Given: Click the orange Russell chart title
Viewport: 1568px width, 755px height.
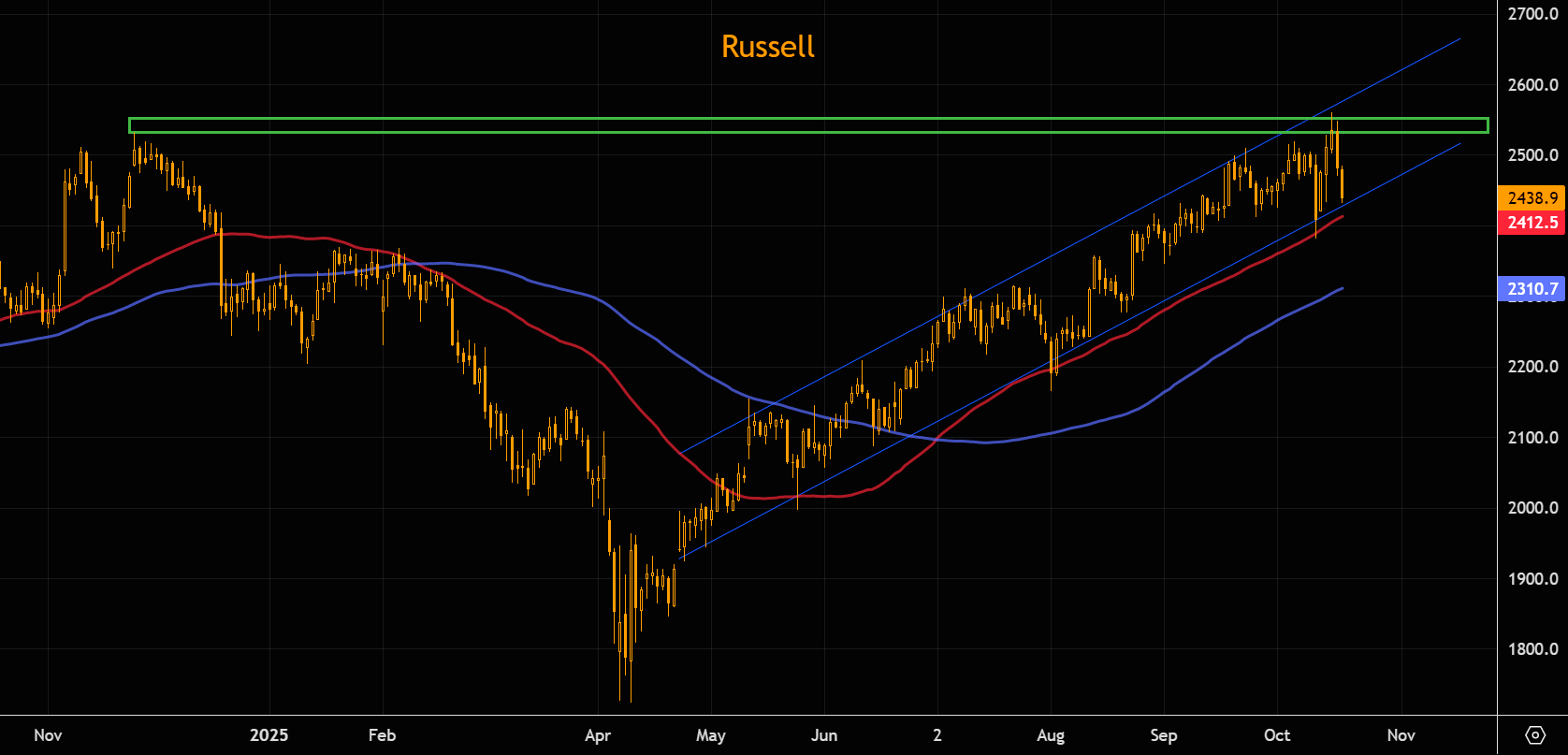Looking at the screenshot, I should coord(767,47).
